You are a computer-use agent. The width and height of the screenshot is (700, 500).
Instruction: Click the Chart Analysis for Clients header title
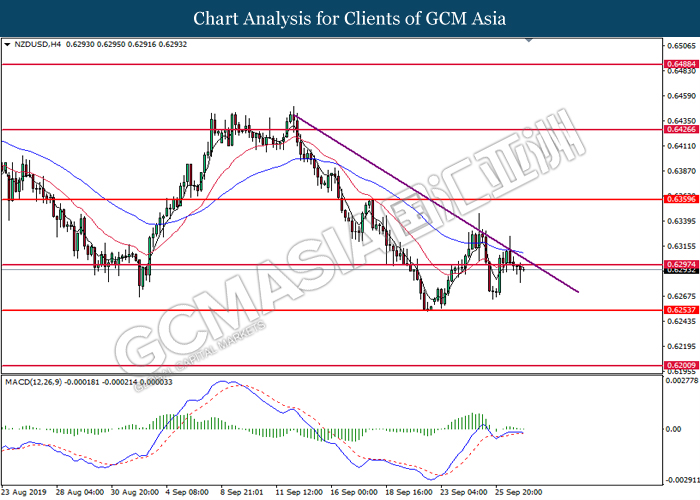[x=350, y=19]
